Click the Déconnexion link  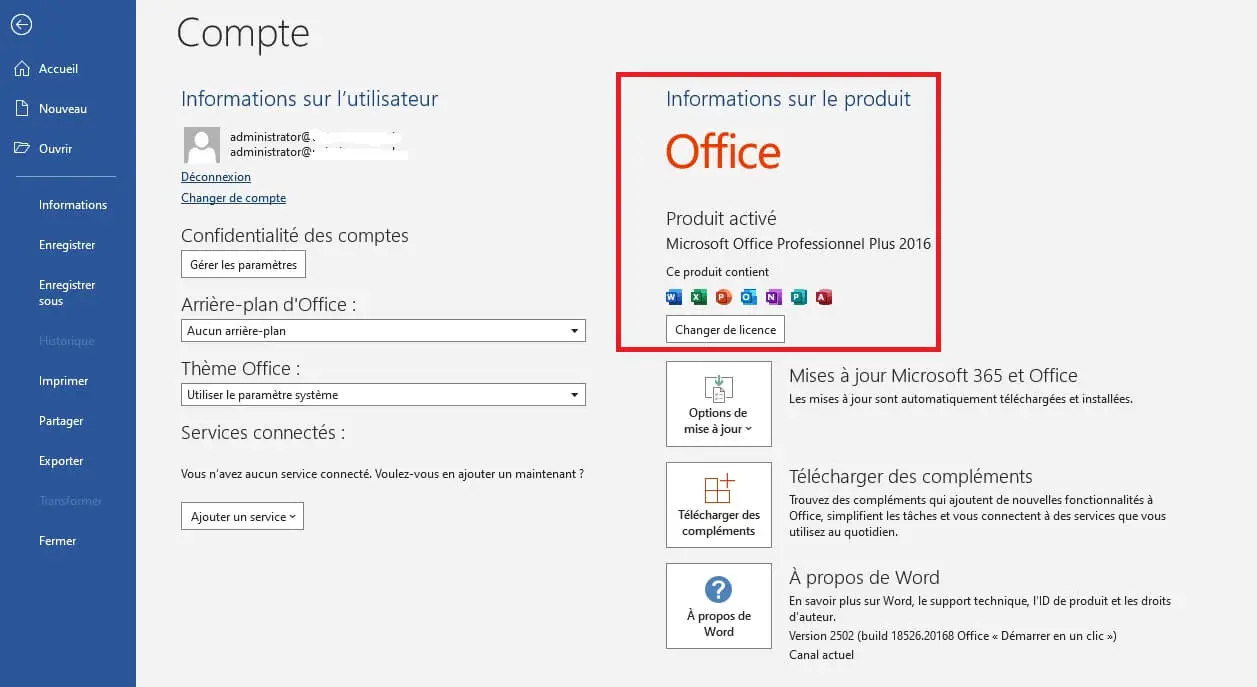(216, 177)
